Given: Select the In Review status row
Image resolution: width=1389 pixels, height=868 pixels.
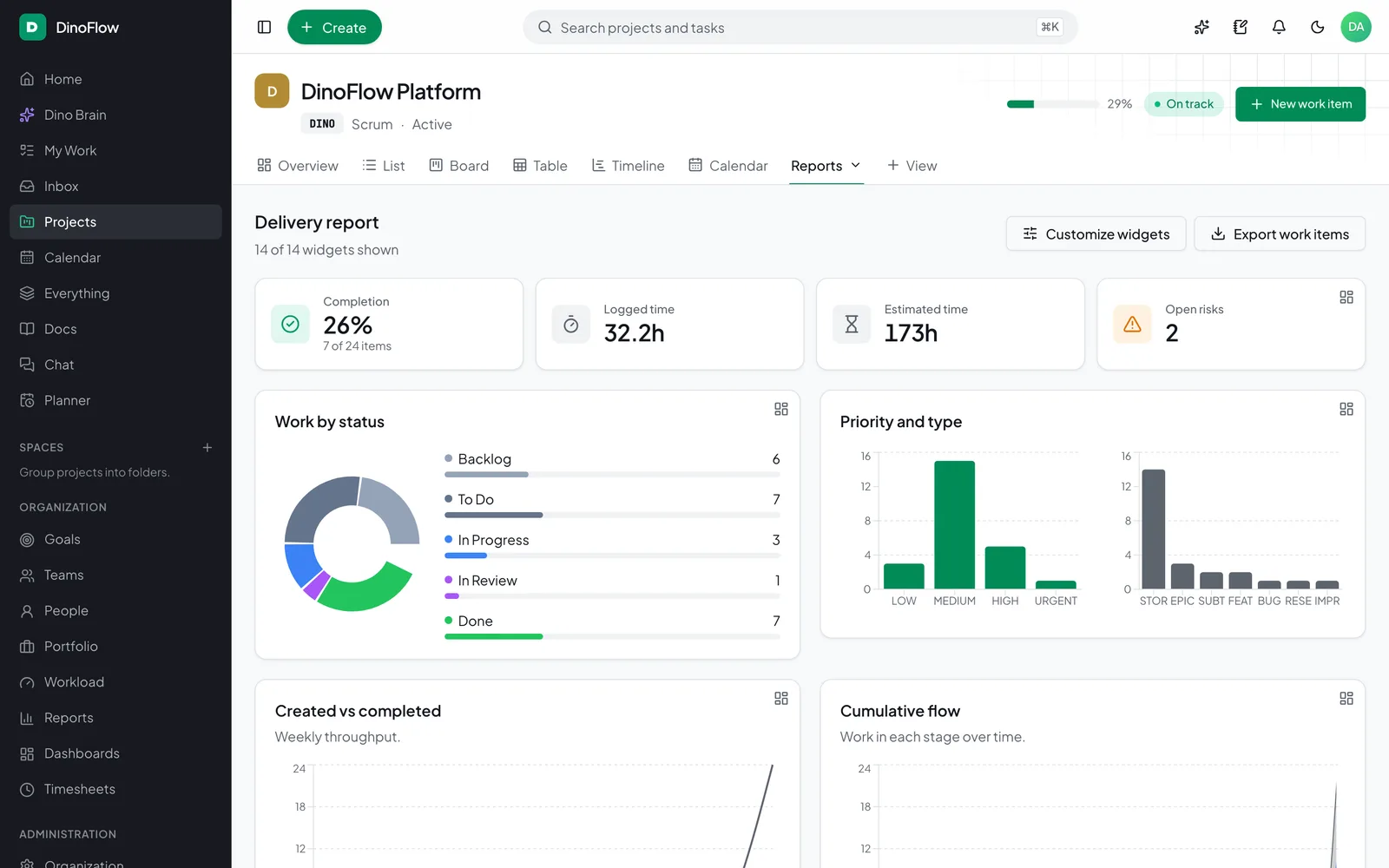Looking at the screenshot, I should click(612, 586).
